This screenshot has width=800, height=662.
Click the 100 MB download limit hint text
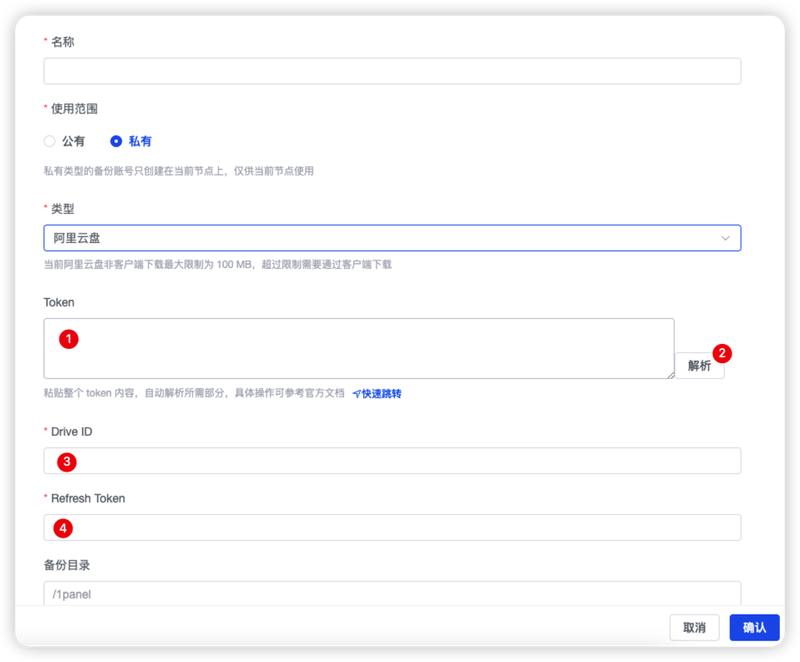tap(217, 264)
